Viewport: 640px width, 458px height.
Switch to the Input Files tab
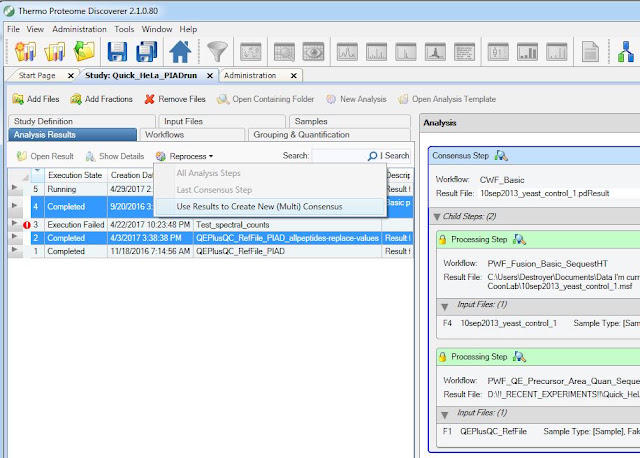pyautogui.click(x=222, y=121)
